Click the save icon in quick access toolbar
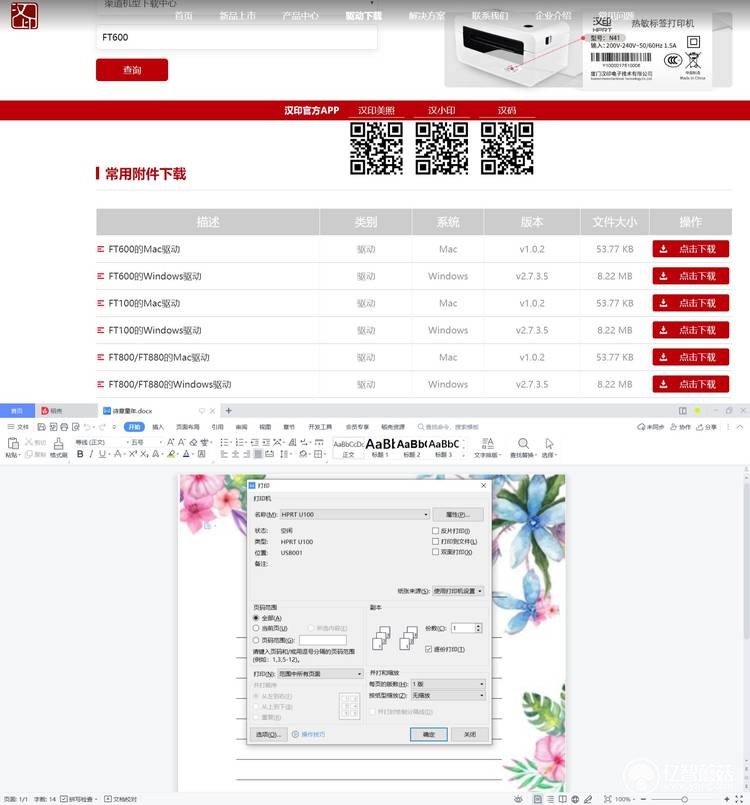Image resolution: width=750 pixels, height=805 pixels. pyautogui.click(x=42, y=427)
